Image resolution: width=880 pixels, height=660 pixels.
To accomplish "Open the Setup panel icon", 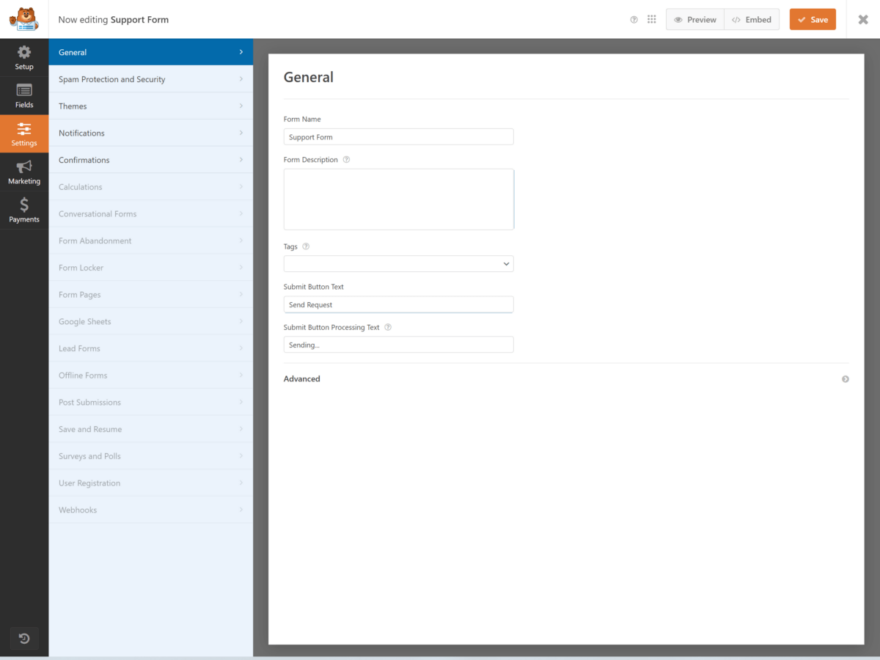I will tap(24, 57).
